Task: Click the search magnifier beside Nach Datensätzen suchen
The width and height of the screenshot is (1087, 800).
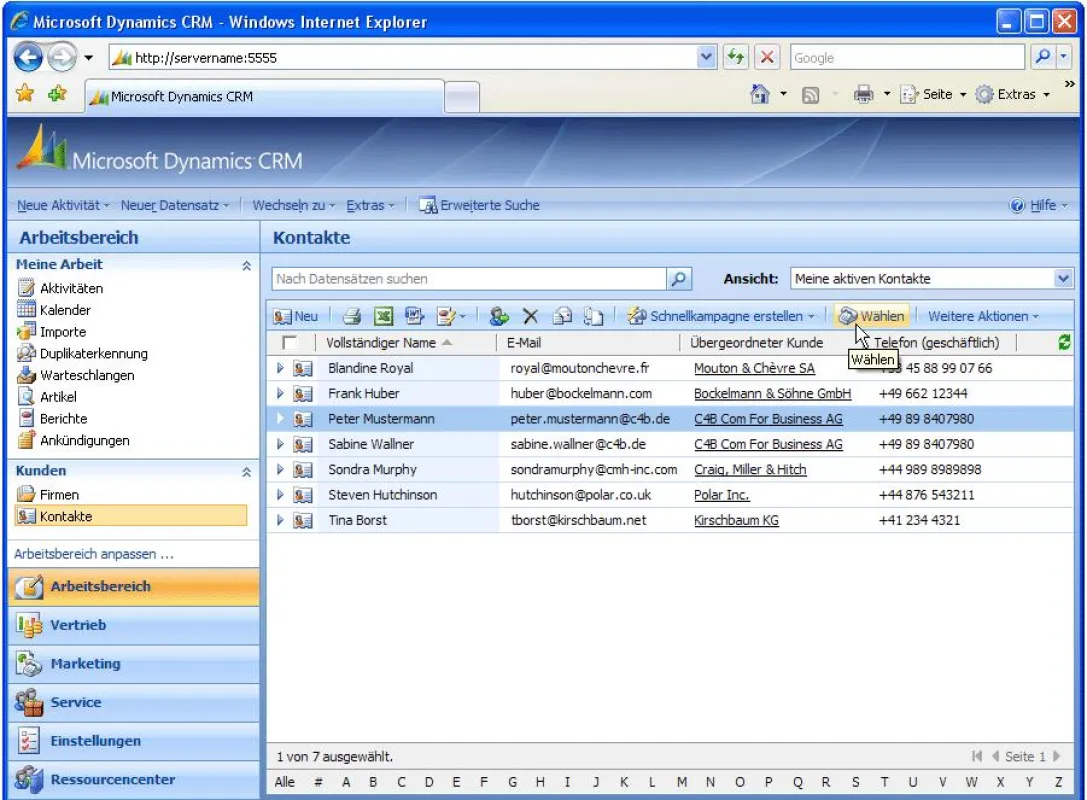Action: tap(679, 279)
